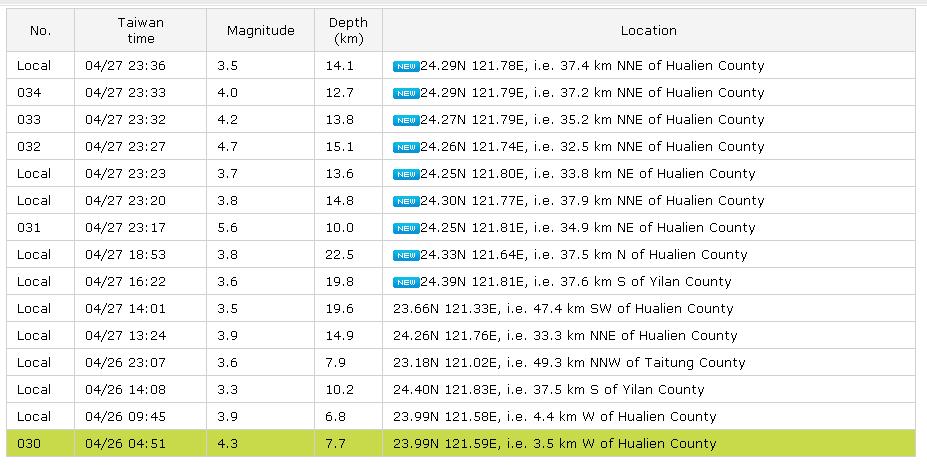This screenshot has height=465, width=927.
Task: Click the Magnitude column header
Action: [260, 31]
